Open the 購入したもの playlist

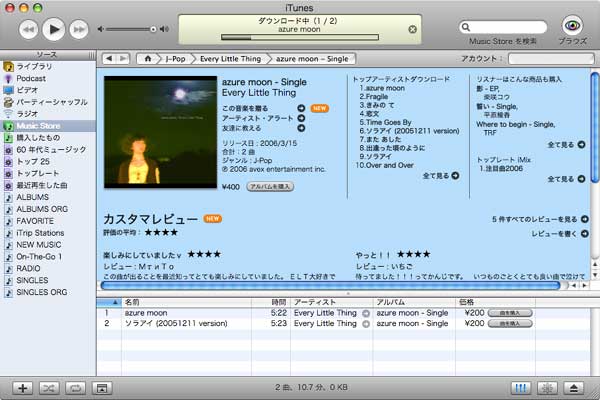(x=48, y=137)
